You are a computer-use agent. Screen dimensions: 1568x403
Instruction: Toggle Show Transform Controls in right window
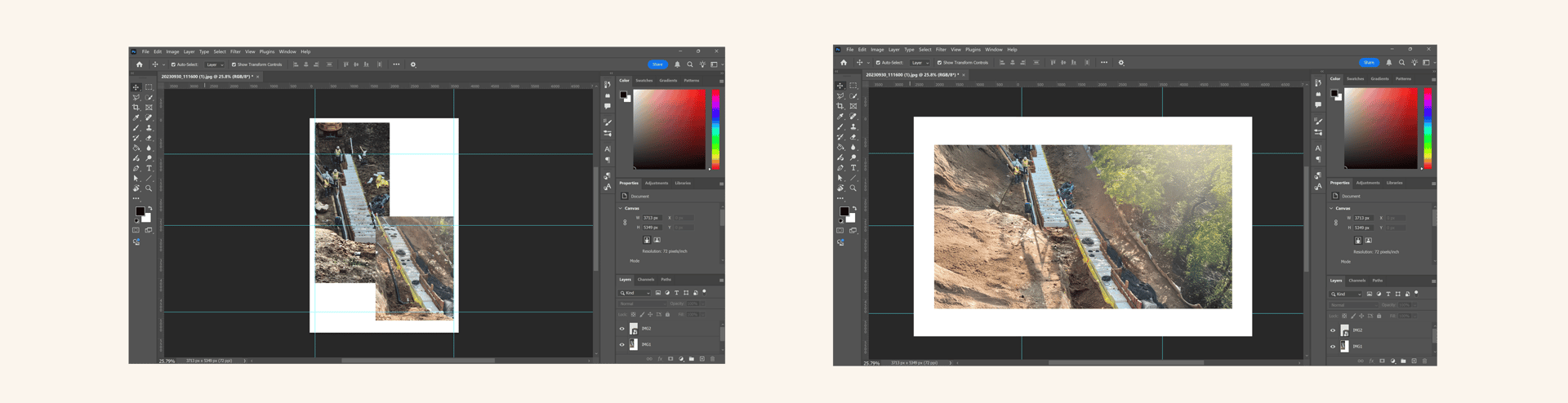[939, 63]
